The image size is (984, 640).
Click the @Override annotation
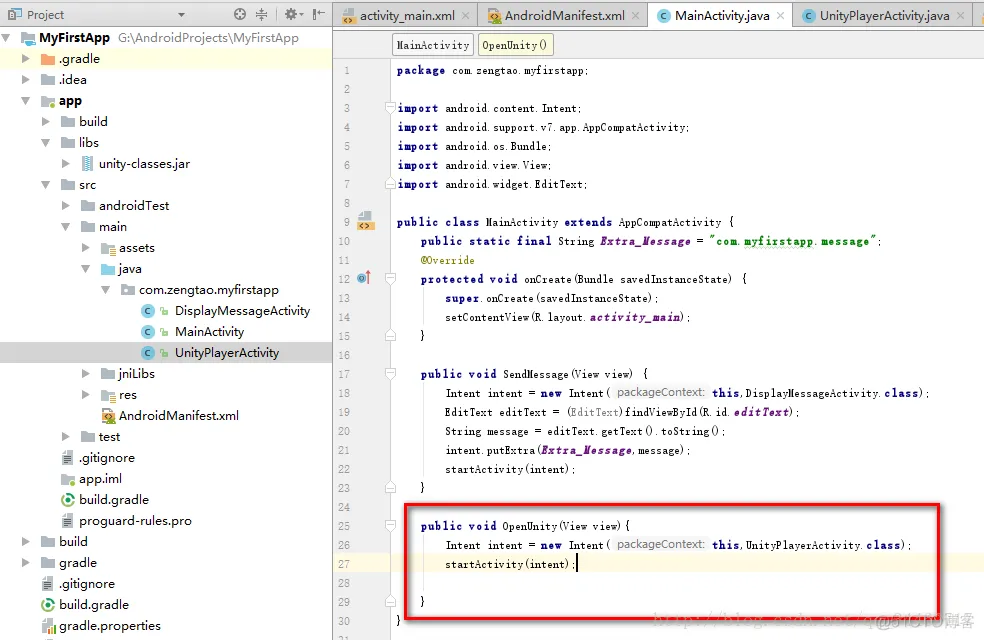pyautogui.click(x=447, y=260)
